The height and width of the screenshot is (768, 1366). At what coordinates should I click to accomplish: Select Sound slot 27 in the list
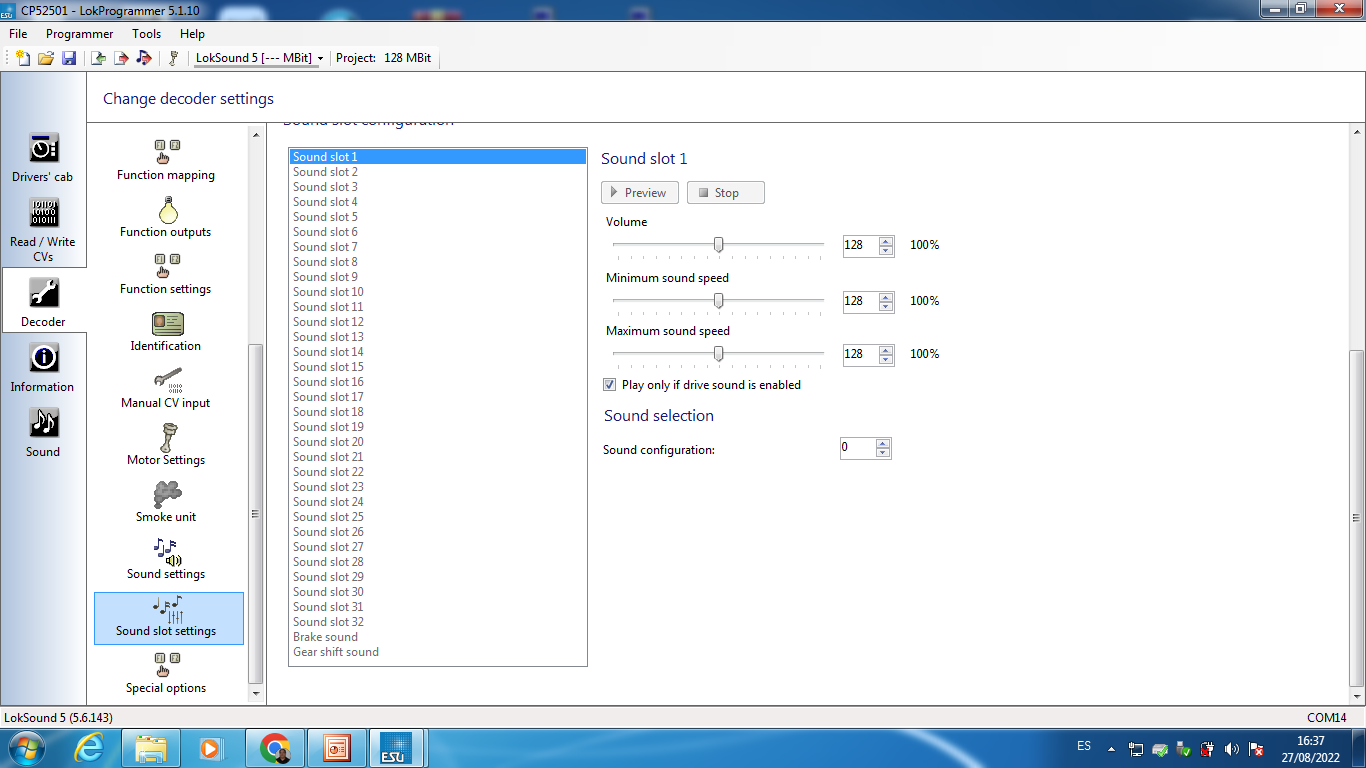pos(438,547)
